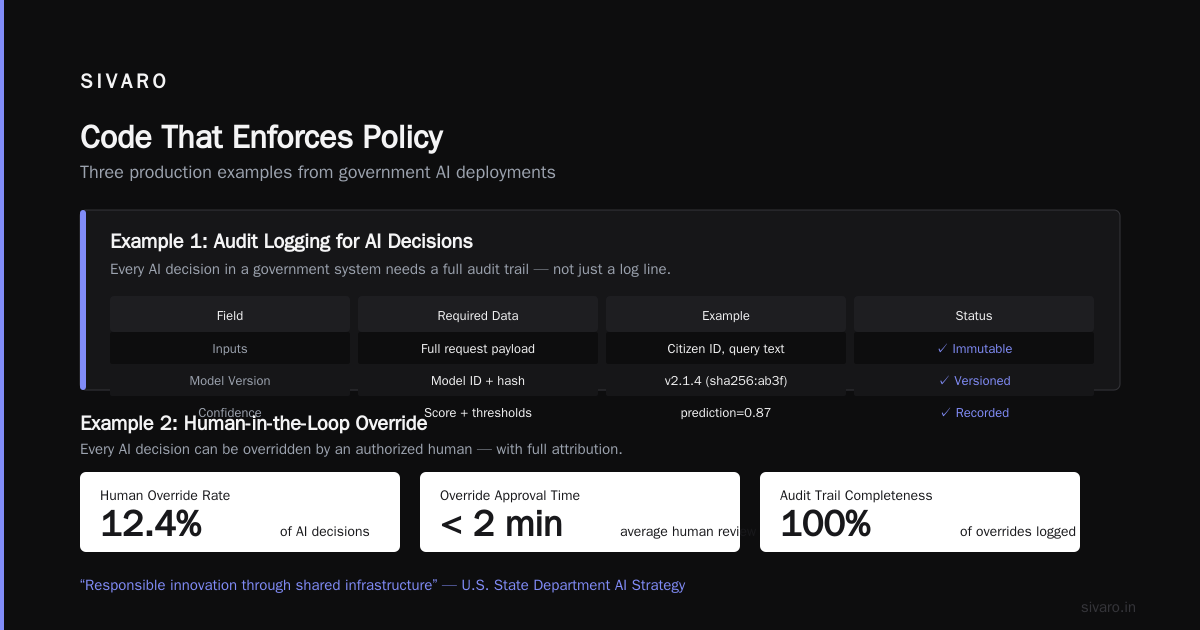Click the 'of overrides logged' caption
The image size is (1200, 630).
coord(1018,532)
